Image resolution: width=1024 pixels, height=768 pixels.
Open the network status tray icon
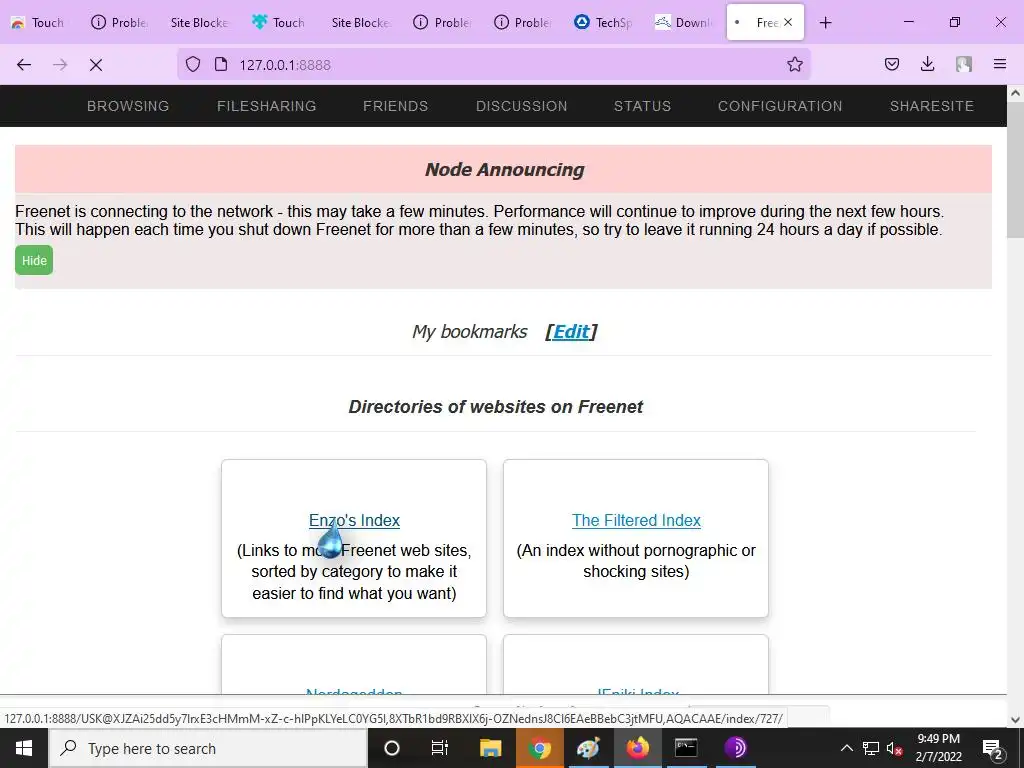click(x=871, y=748)
